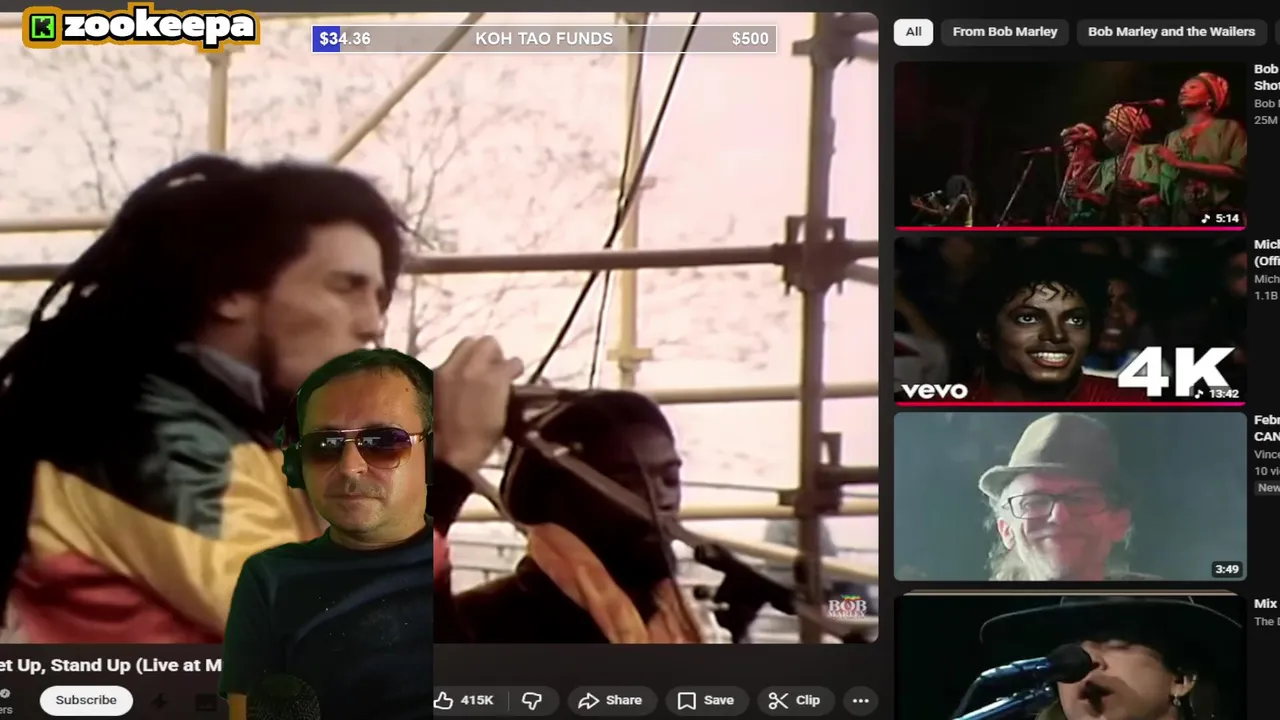This screenshot has height=720, width=1280.
Task: Click the scissors Clip button
Action: coord(795,700)
